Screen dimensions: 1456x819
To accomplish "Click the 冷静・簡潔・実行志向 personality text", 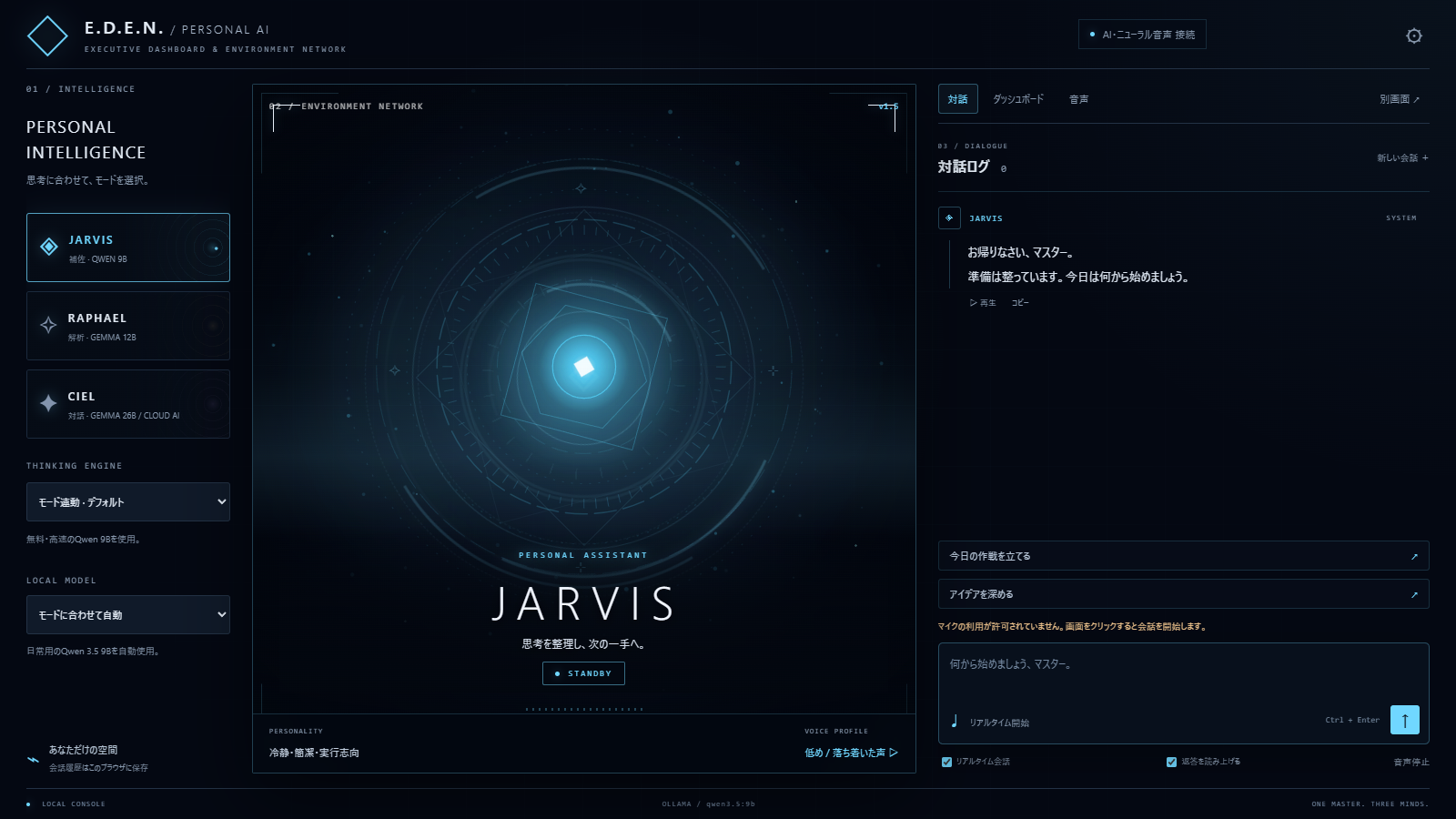I will 314,753.
